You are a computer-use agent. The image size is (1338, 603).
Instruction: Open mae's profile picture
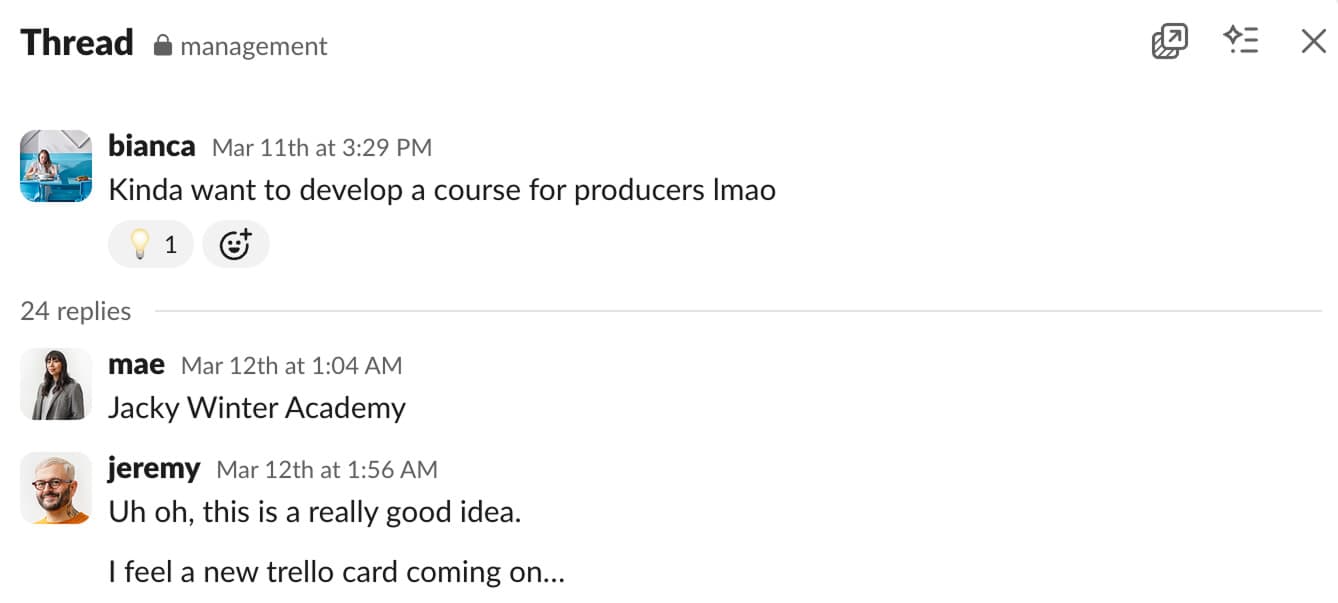point(56,384)
